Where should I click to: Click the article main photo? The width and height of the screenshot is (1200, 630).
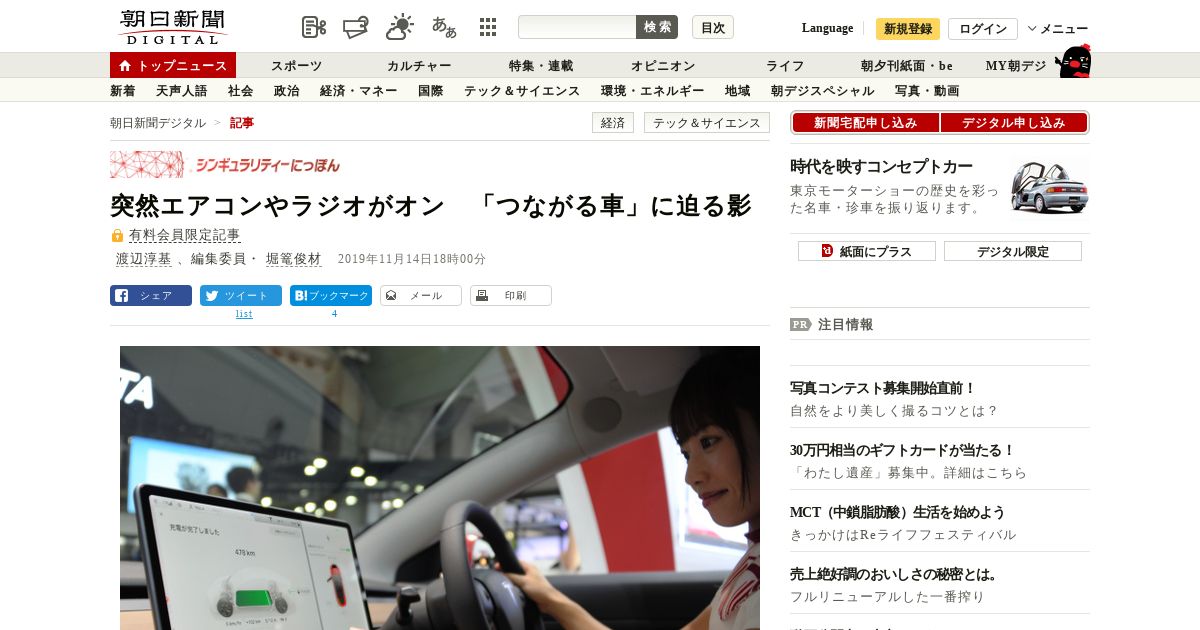(440, 488)
